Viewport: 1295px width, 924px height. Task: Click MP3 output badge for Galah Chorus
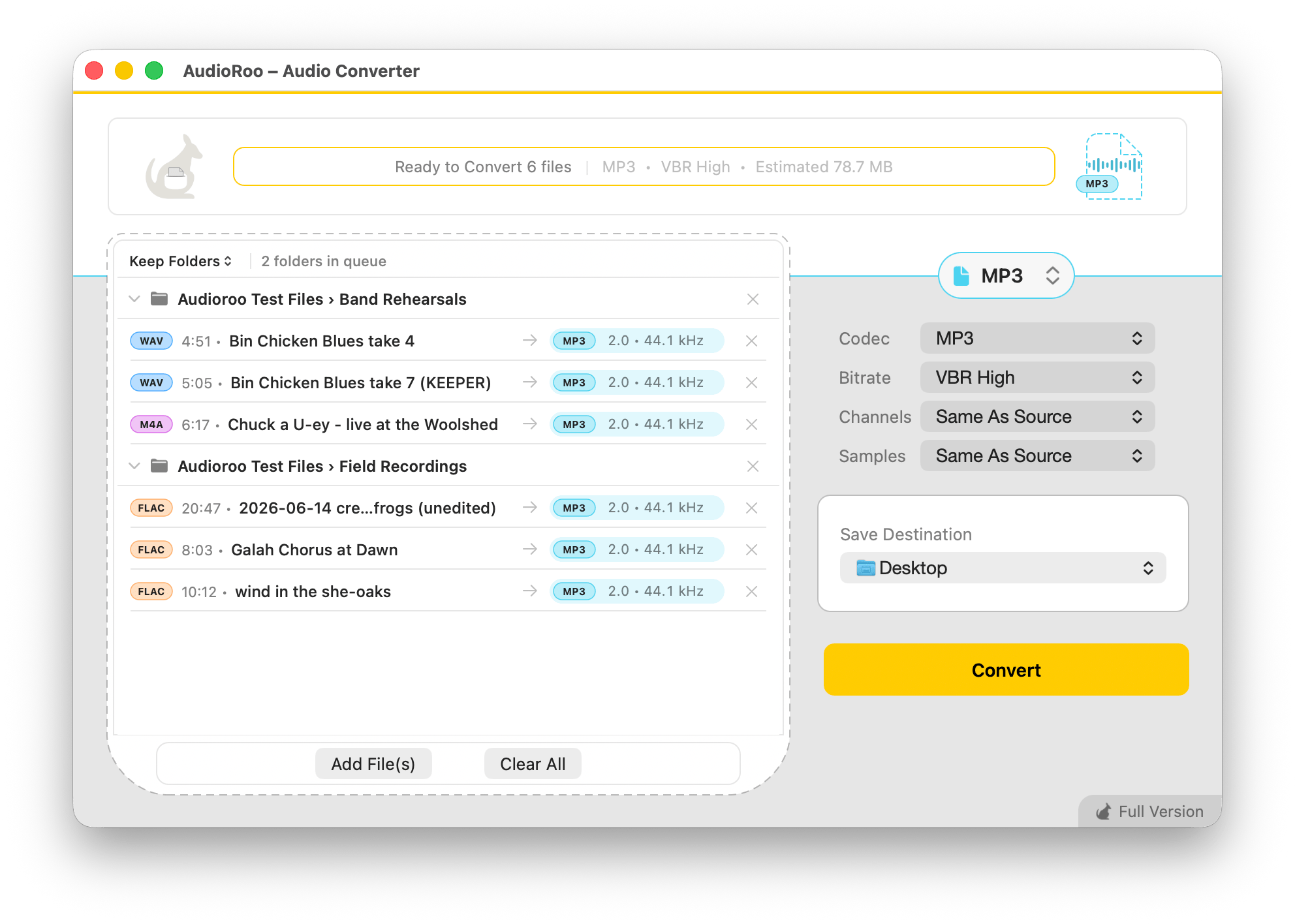574,549
